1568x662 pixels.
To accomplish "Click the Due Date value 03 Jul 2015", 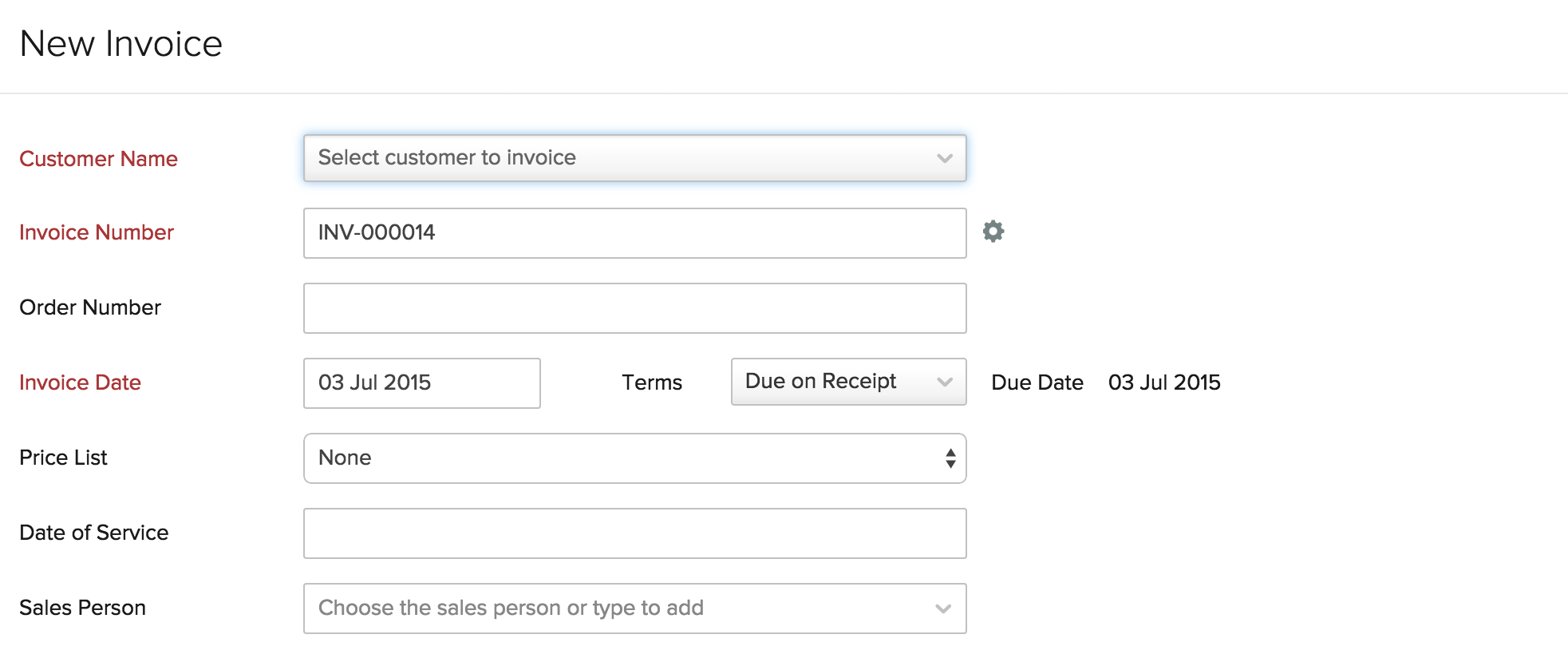I will [x=1163, y=383].
